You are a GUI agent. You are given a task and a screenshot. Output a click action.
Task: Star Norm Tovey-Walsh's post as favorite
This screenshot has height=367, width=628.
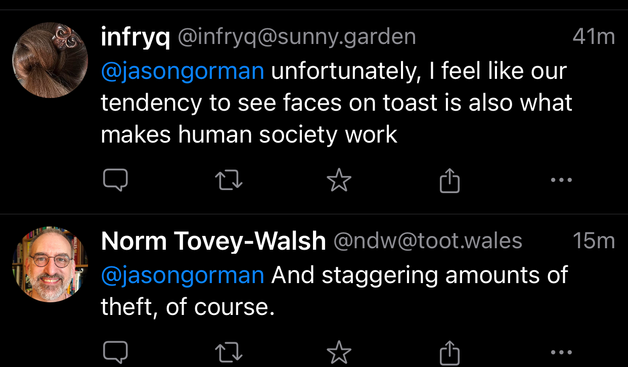click(339, 352)
